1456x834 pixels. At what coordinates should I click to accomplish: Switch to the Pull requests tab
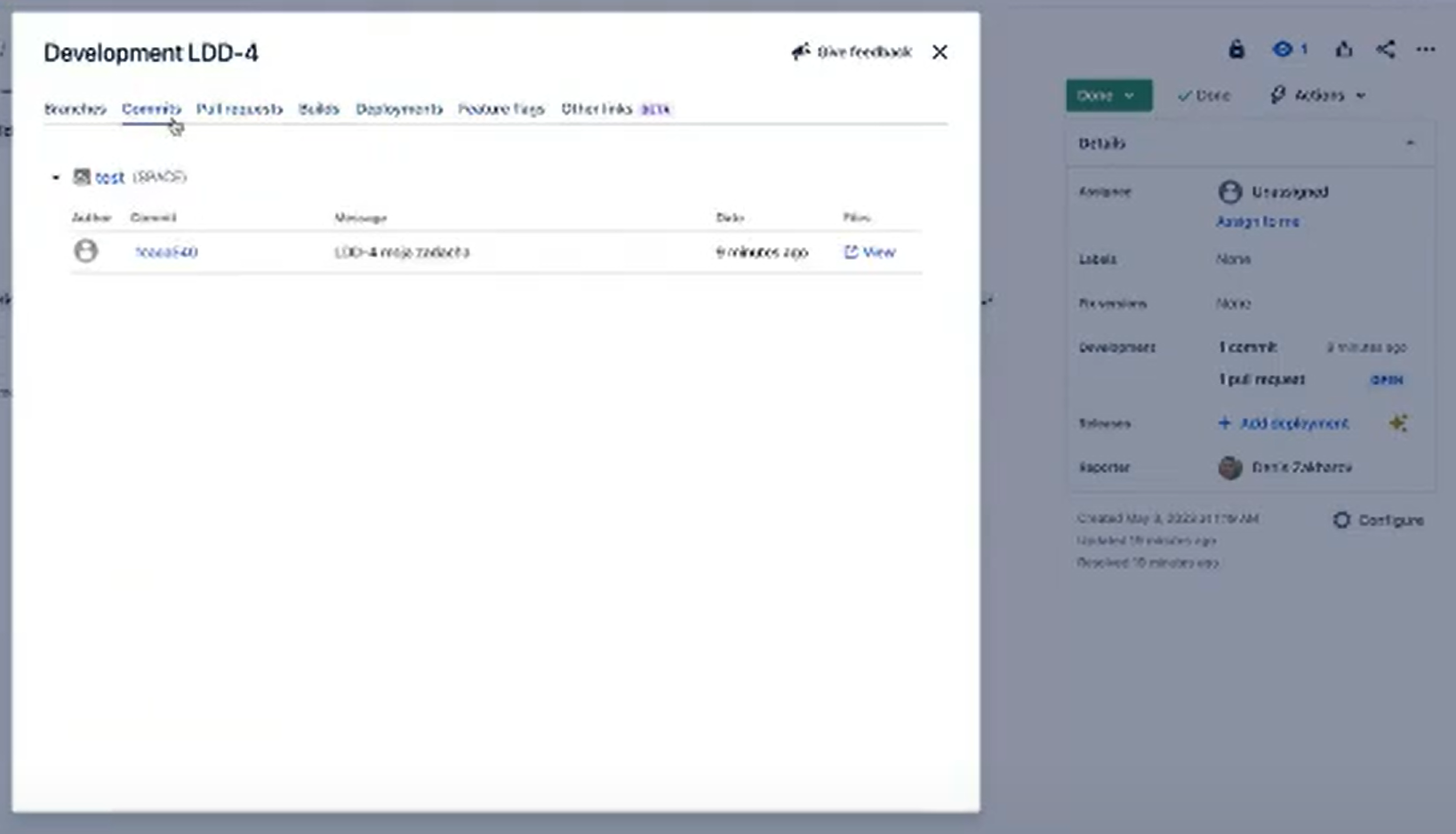tap(239, 108)
